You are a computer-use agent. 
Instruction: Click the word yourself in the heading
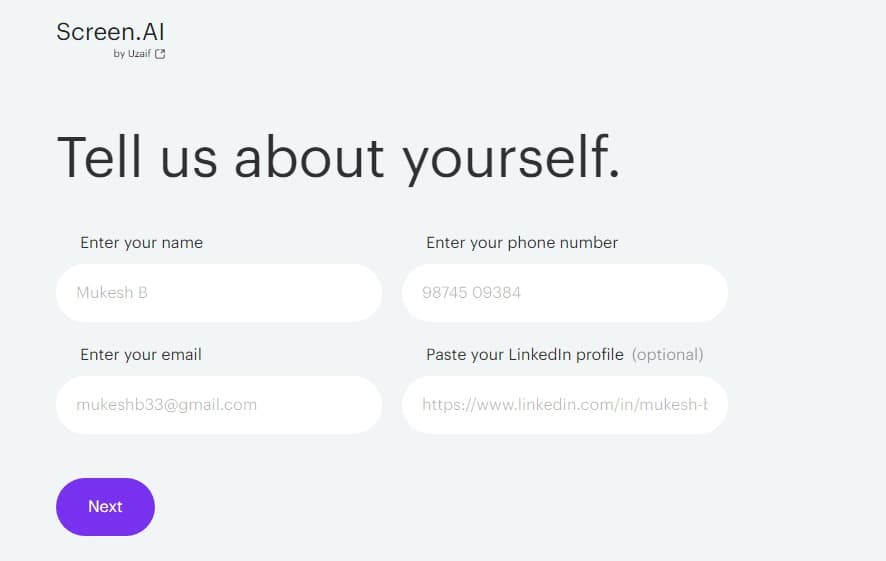pos(511,159)
